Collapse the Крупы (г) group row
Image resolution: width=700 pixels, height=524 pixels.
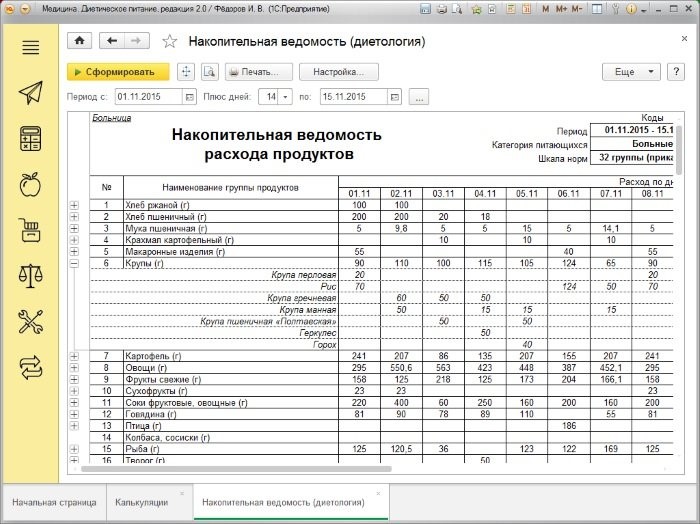pos(74,263)
